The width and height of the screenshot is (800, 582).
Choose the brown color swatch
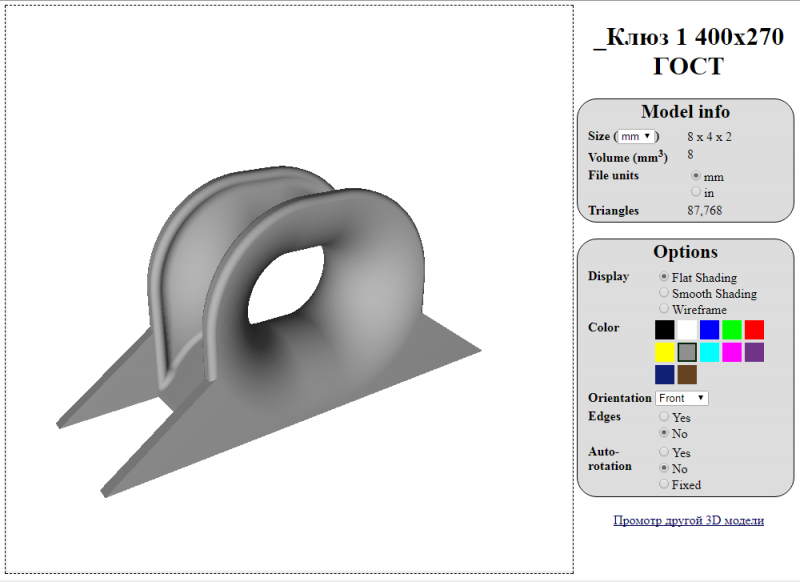(x=687, y=374)
